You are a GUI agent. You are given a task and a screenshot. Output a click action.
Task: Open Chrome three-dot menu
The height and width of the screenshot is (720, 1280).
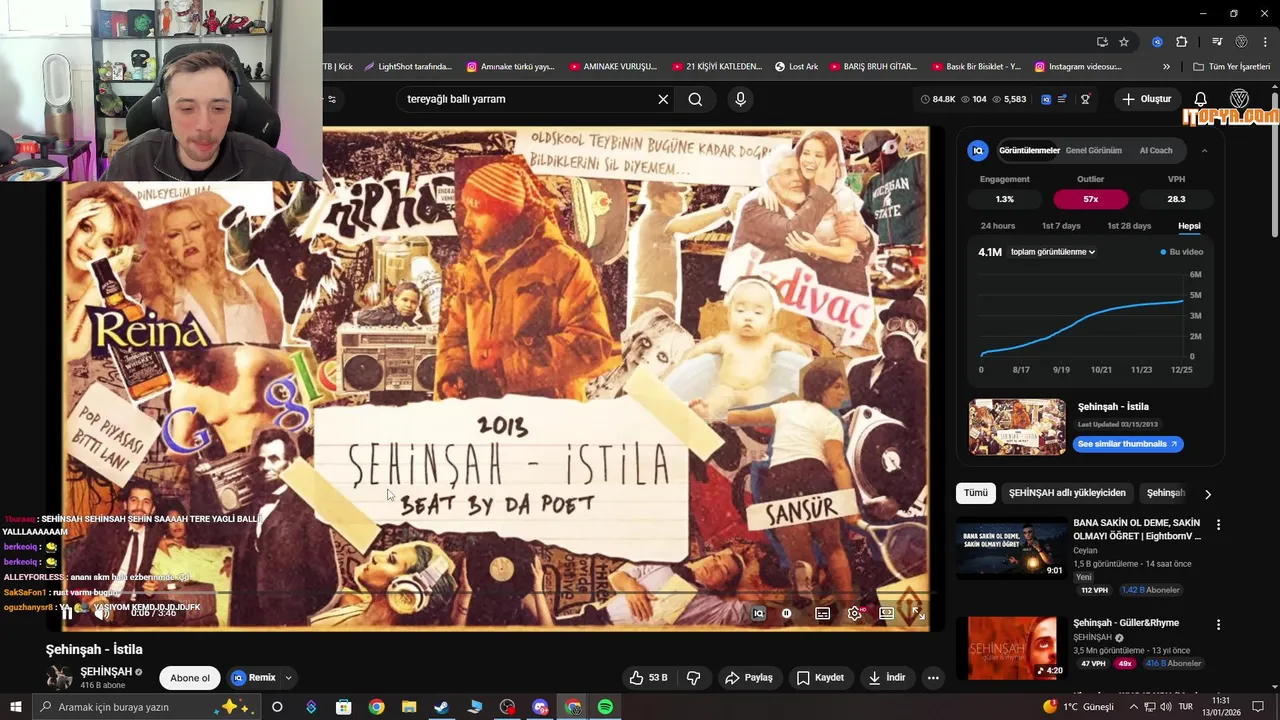pyautogui.click(x=1265, y=42)
